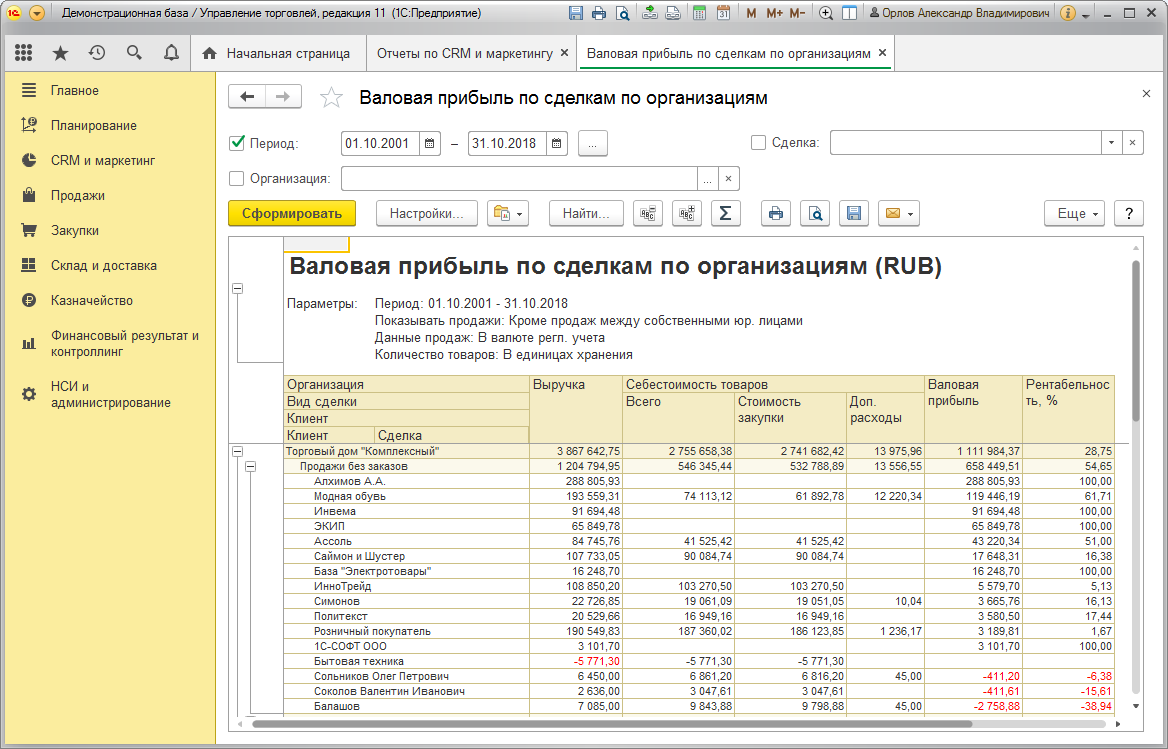Open the sections menu grid icon
This screenshot has height=749, width=1168.
24,53
